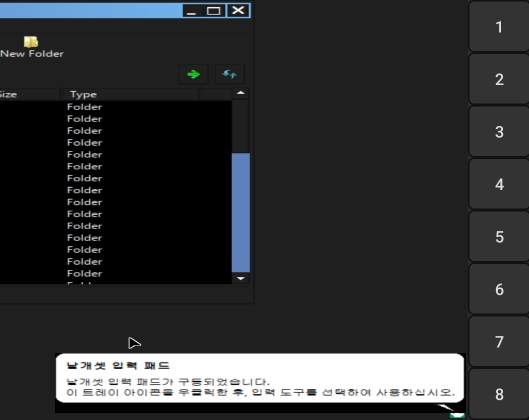The image size is (529, 420).
Task: Select number pad key 6
Action: (x=499, y=289)
